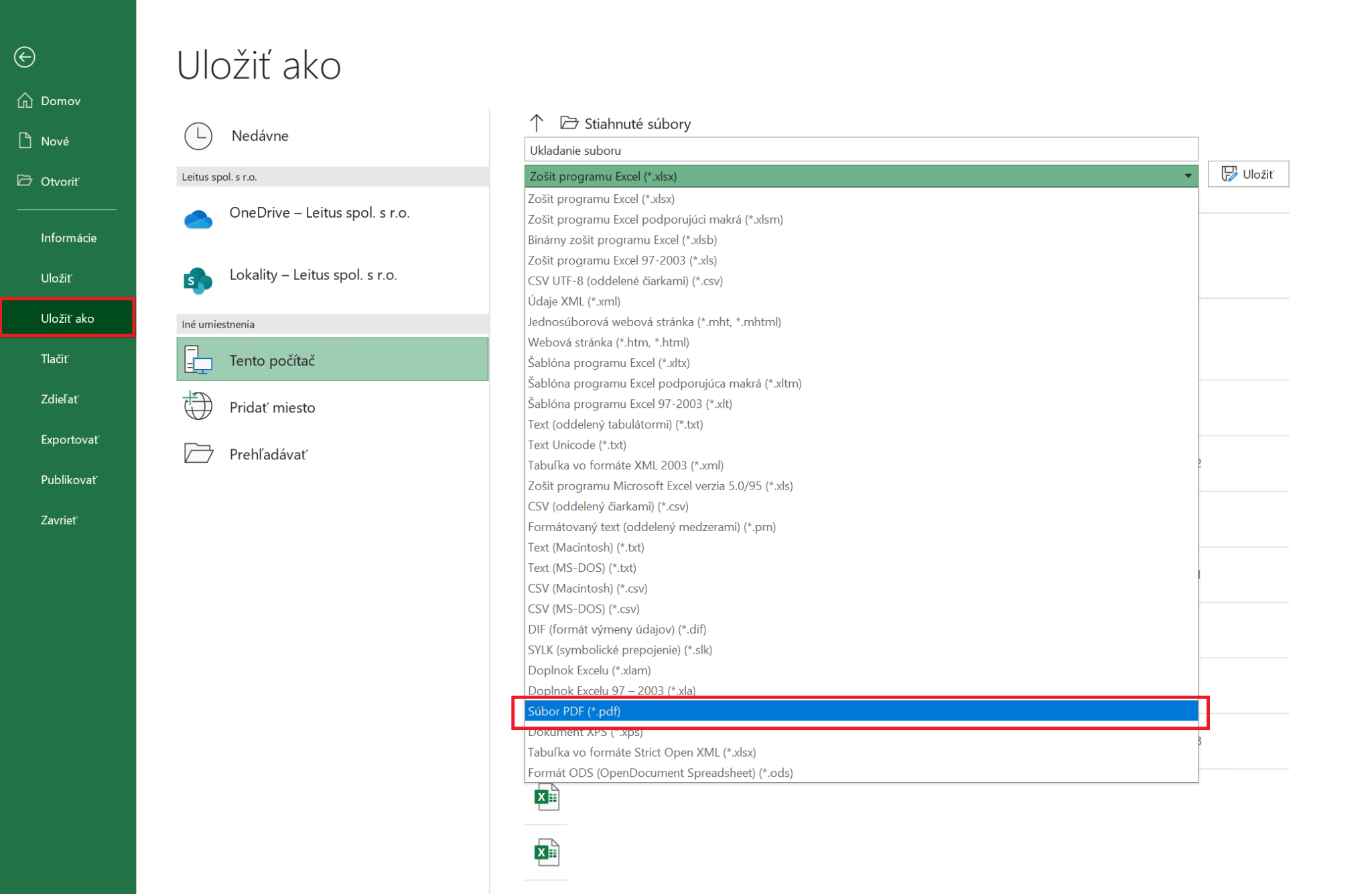
Task: Open Informácie in the sidebar
Action: (x=68, y=238)
